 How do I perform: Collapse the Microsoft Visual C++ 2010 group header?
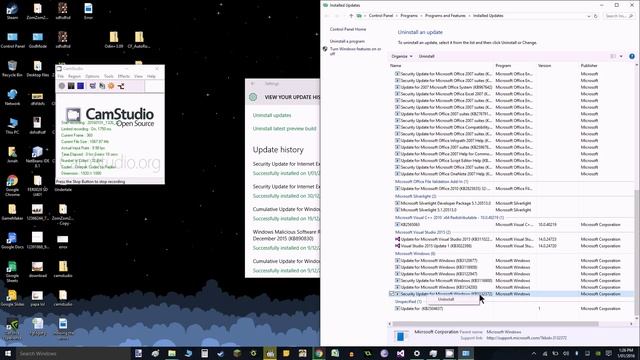pyautogui.click(x=449, y=218)
